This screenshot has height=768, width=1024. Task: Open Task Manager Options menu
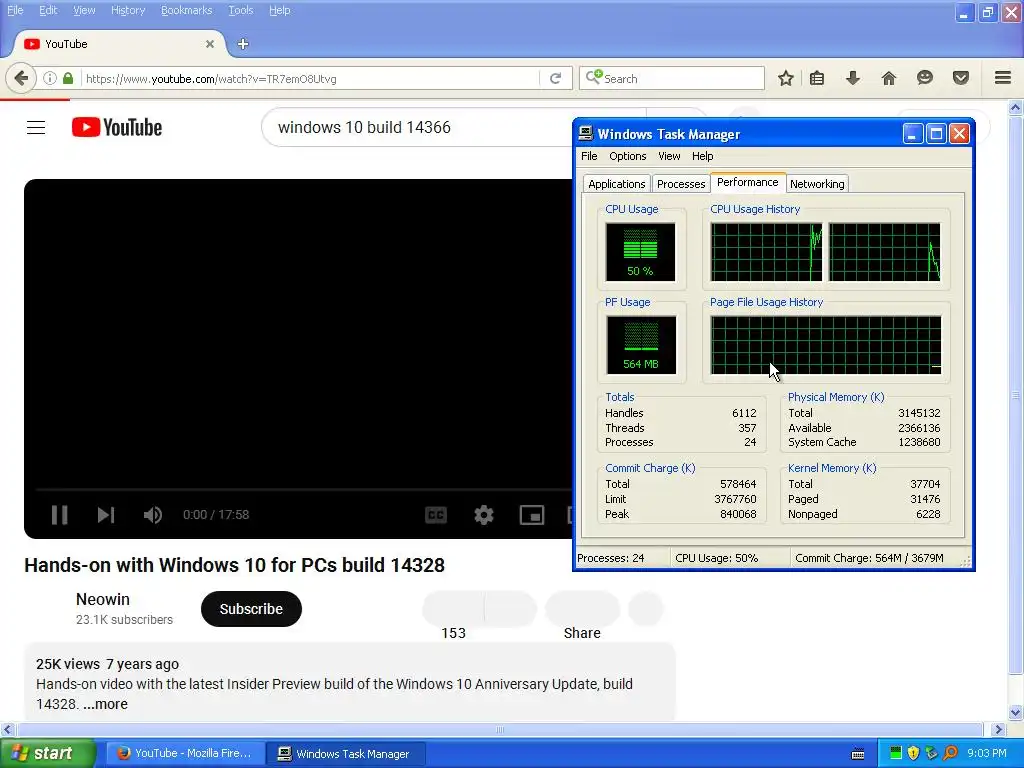628,156
